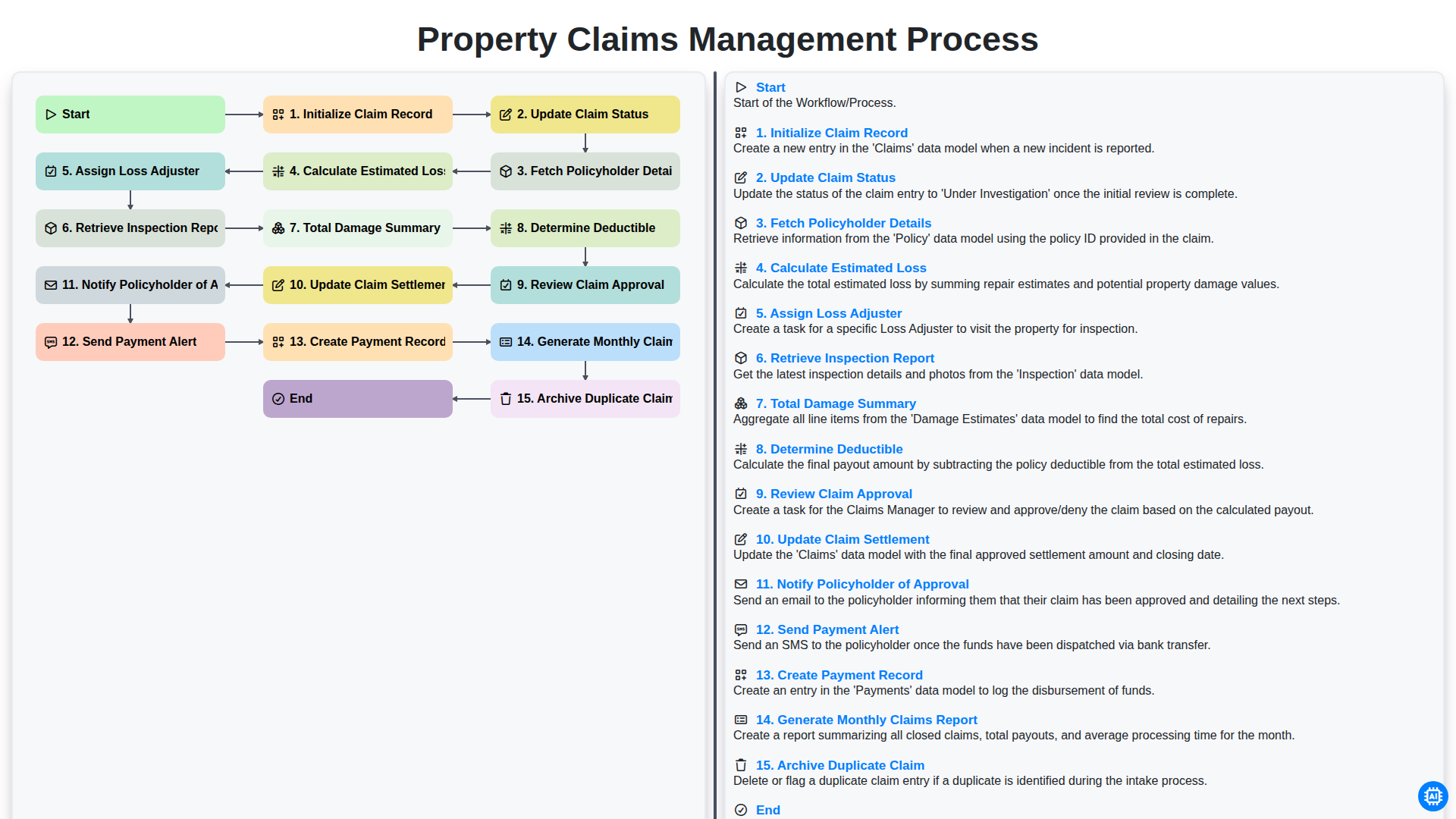Open the 1. Initialize Claim Record link
1456x819 pixels.
coord(832,133)
